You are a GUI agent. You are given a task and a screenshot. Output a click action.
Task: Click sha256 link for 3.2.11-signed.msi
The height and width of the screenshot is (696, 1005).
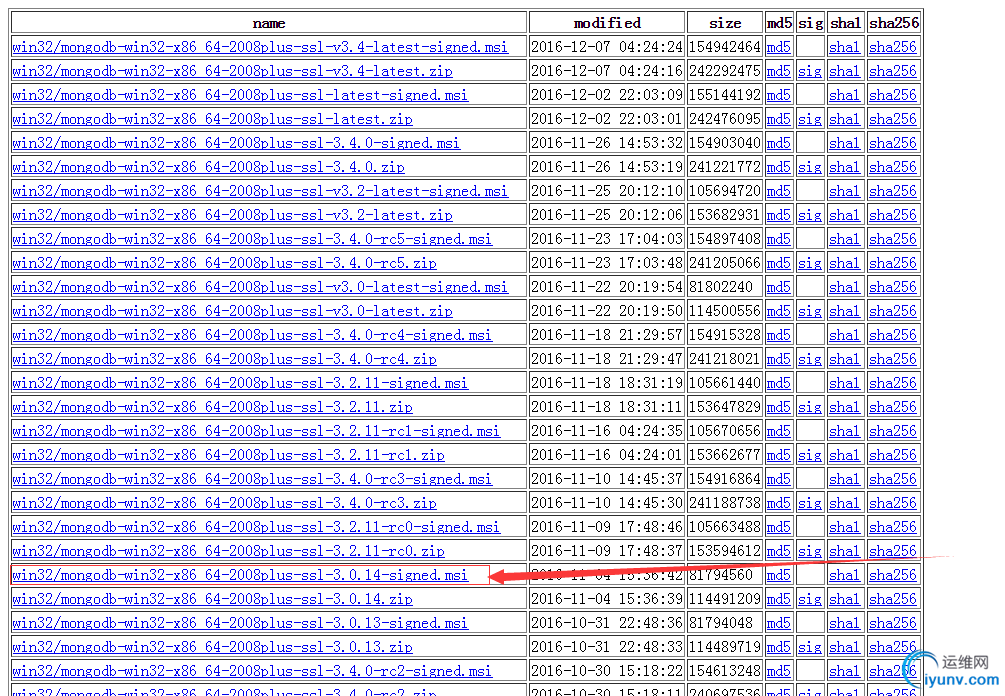point(893,383)
